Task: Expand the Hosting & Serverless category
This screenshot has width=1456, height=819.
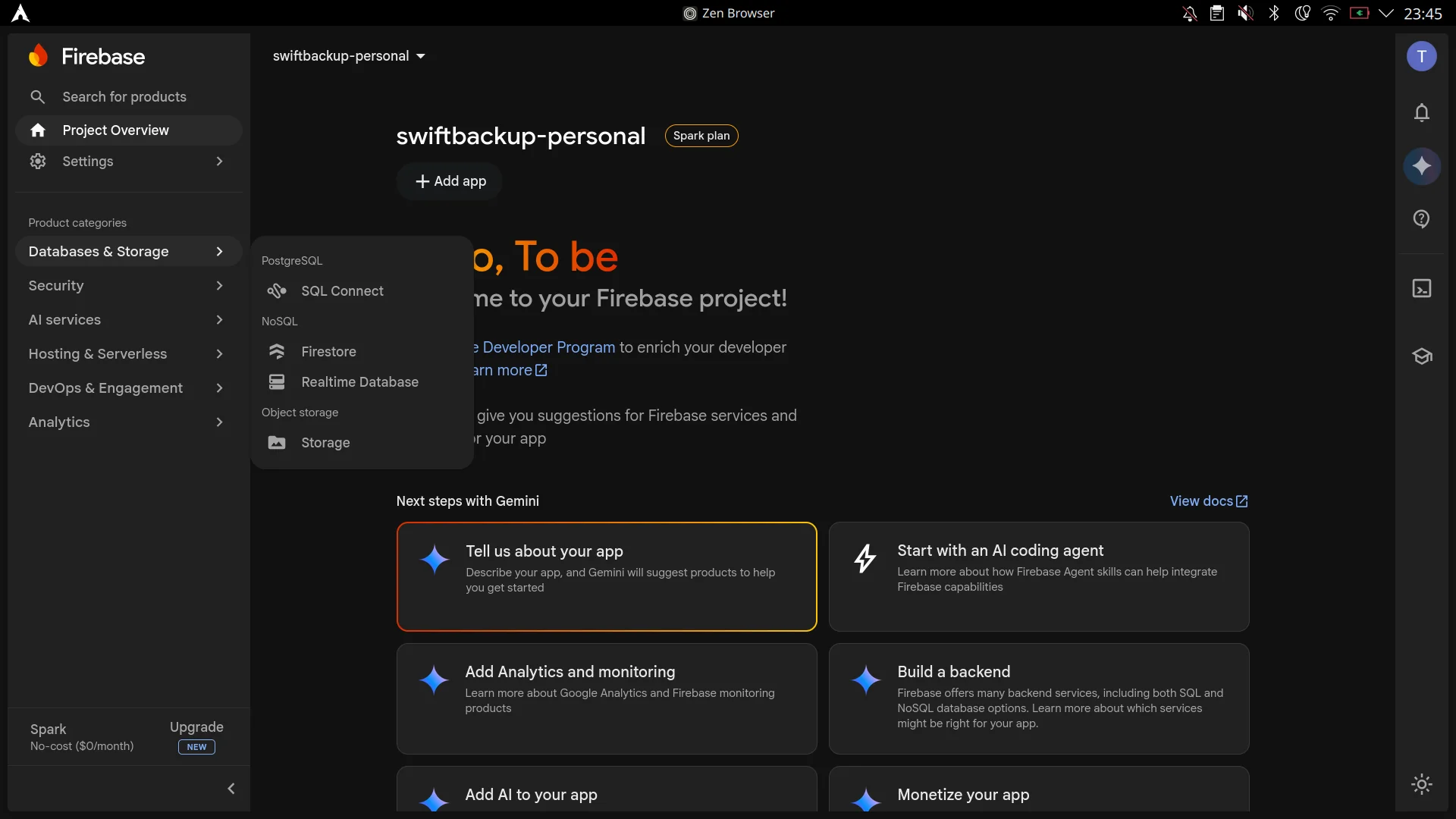Action: coord(129,354)
